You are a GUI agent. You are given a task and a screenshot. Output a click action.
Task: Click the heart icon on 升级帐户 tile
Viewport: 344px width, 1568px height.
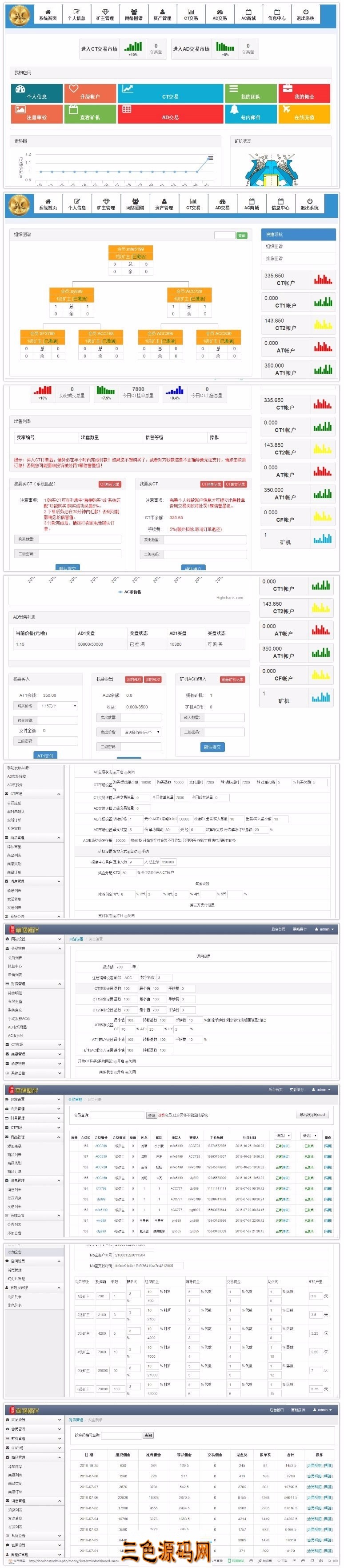pyautogui.click(x=74, y=89)
